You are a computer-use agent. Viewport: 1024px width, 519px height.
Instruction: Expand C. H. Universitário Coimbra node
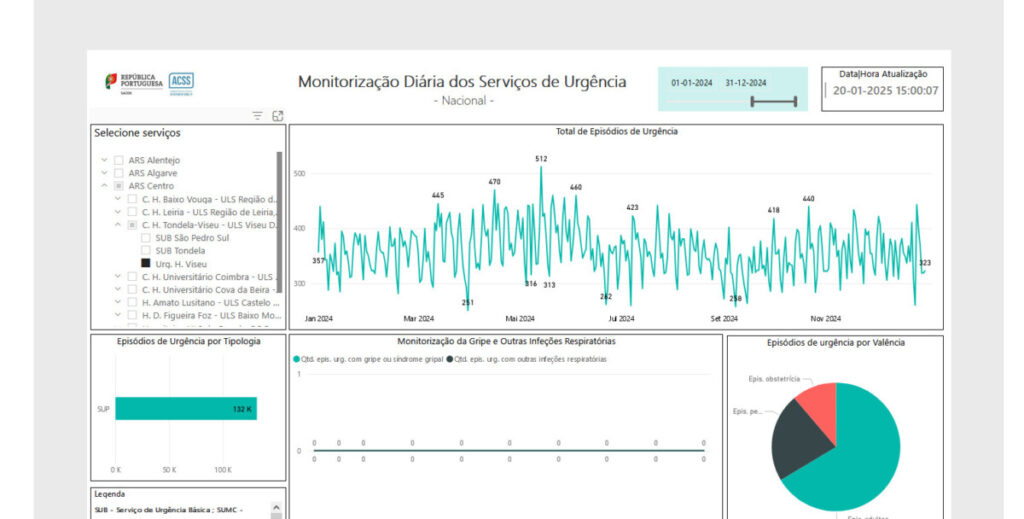(118, 277)
